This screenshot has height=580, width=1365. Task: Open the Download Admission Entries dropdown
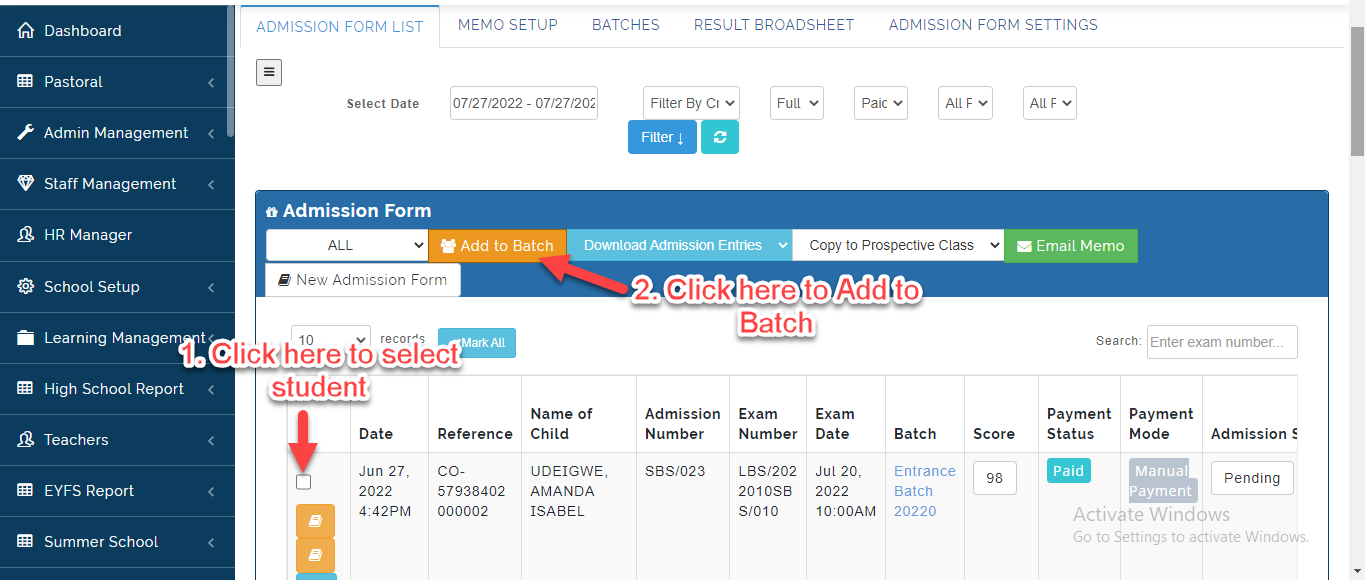680,246
